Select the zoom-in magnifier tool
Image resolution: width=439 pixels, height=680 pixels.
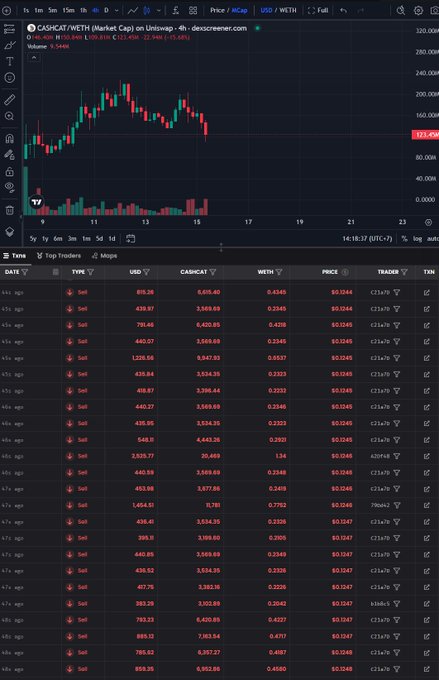click(x=9, y=116)
